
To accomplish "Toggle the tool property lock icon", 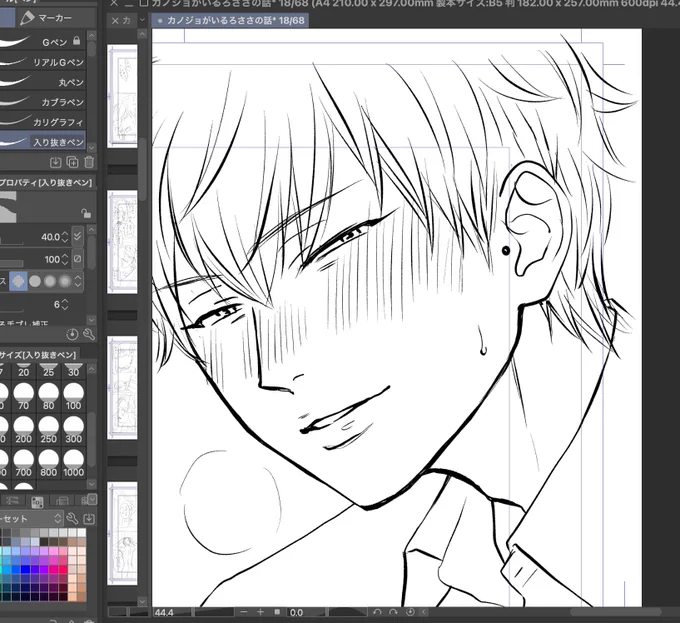I will coord(86,213).
